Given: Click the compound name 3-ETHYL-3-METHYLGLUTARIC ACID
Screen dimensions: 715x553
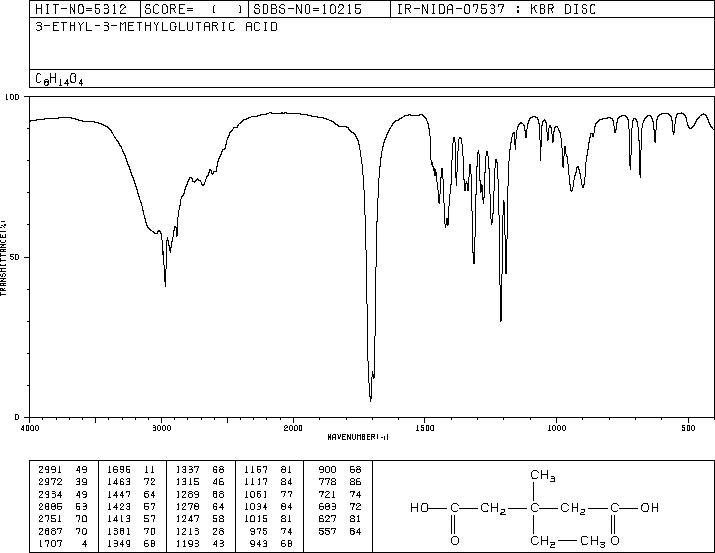Looking at the screenshot, I should pyautogui.click(x=156, y=27).
